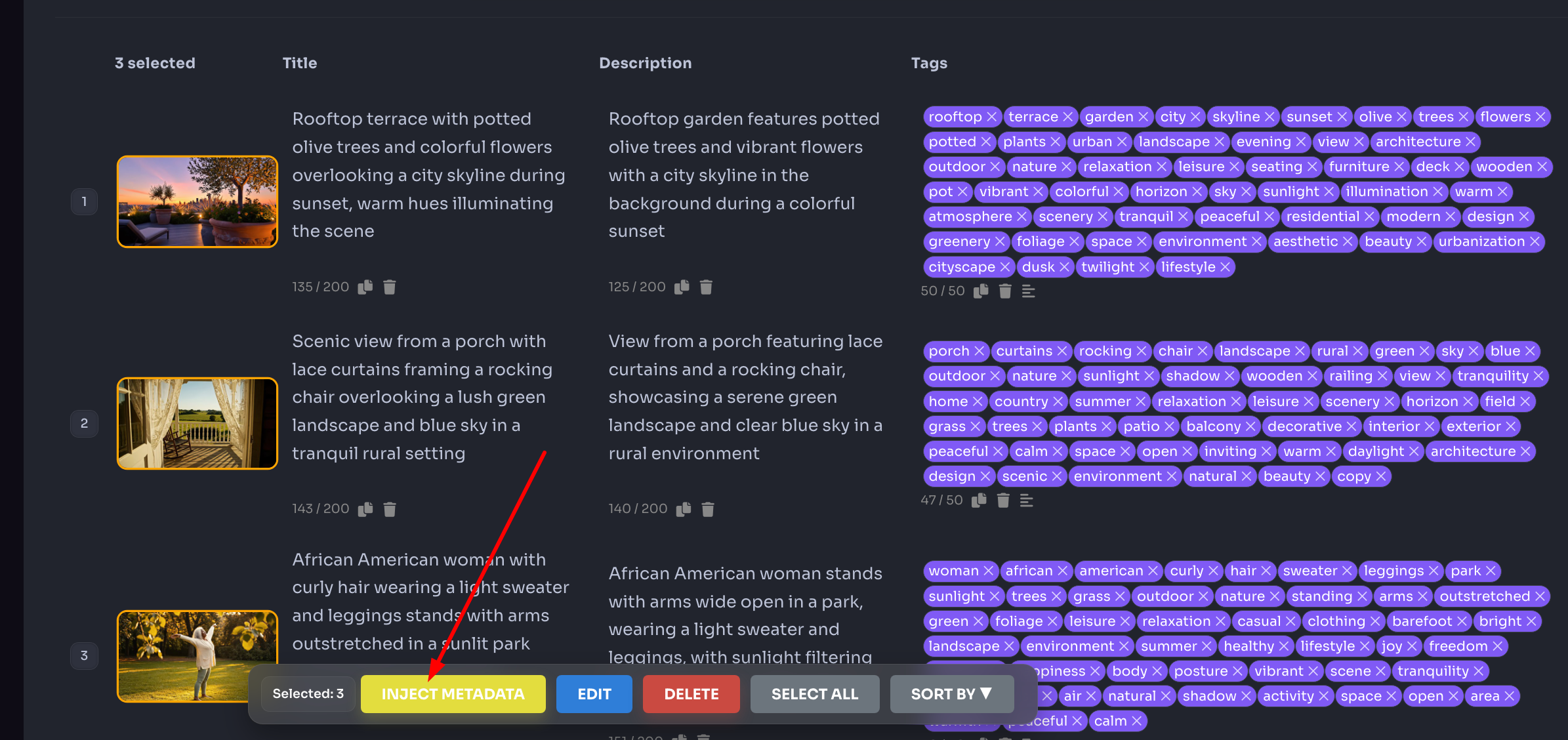Click the EDIT button
This screenshot has height=740, width=1568.
(x=594, y=693)
